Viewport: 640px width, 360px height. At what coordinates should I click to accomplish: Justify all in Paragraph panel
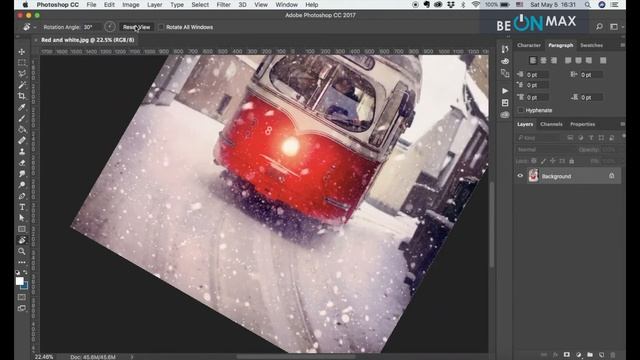pyautogui.click(x=603, y=60)
